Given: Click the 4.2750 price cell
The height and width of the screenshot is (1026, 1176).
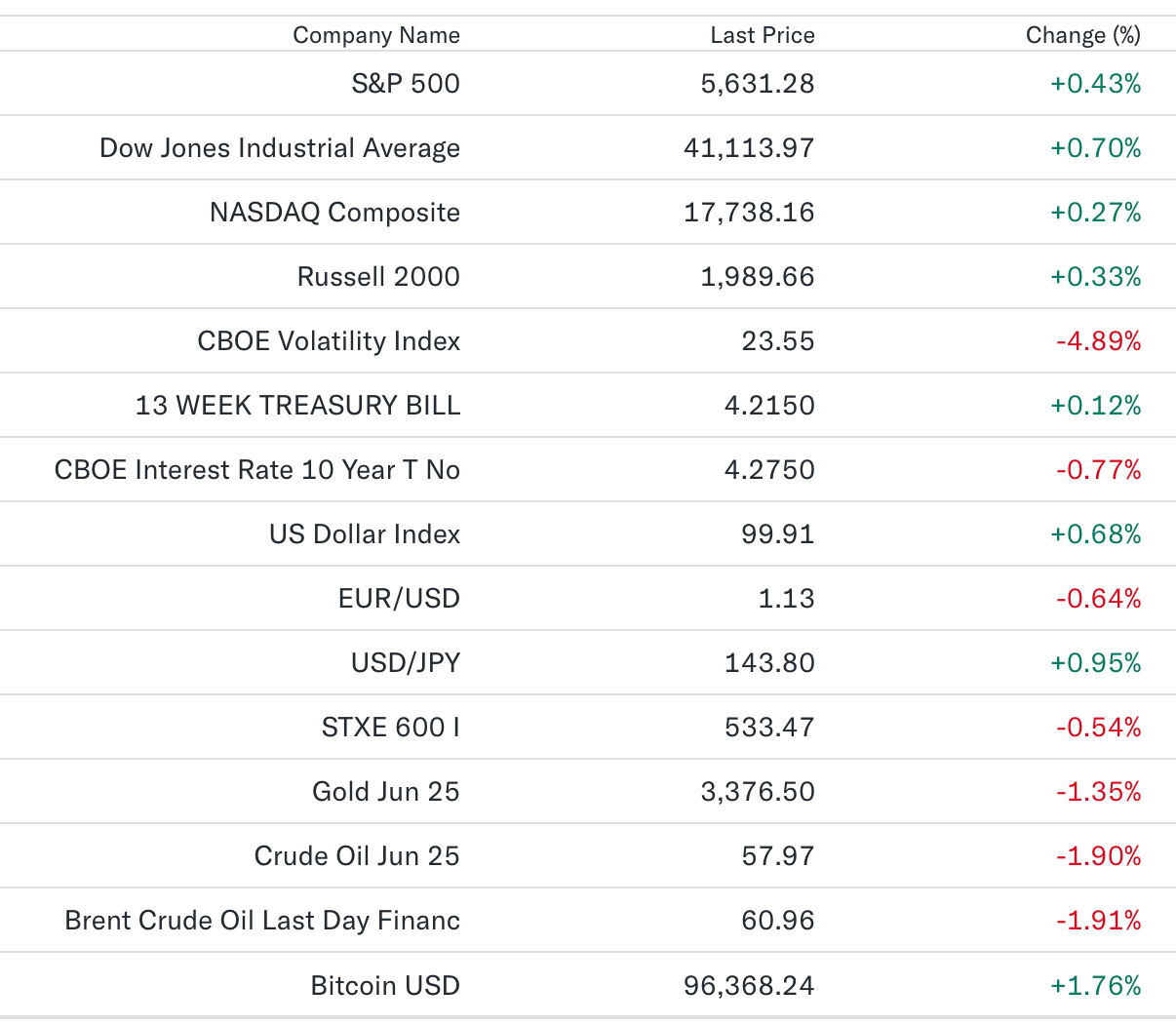Looking at the screenshot, I should (769, 470).
